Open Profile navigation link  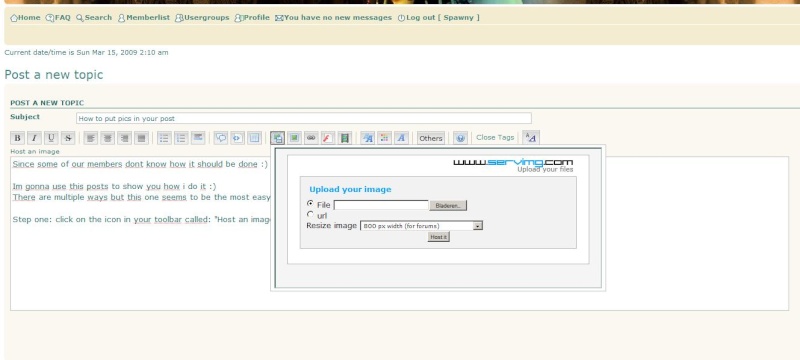252,17
